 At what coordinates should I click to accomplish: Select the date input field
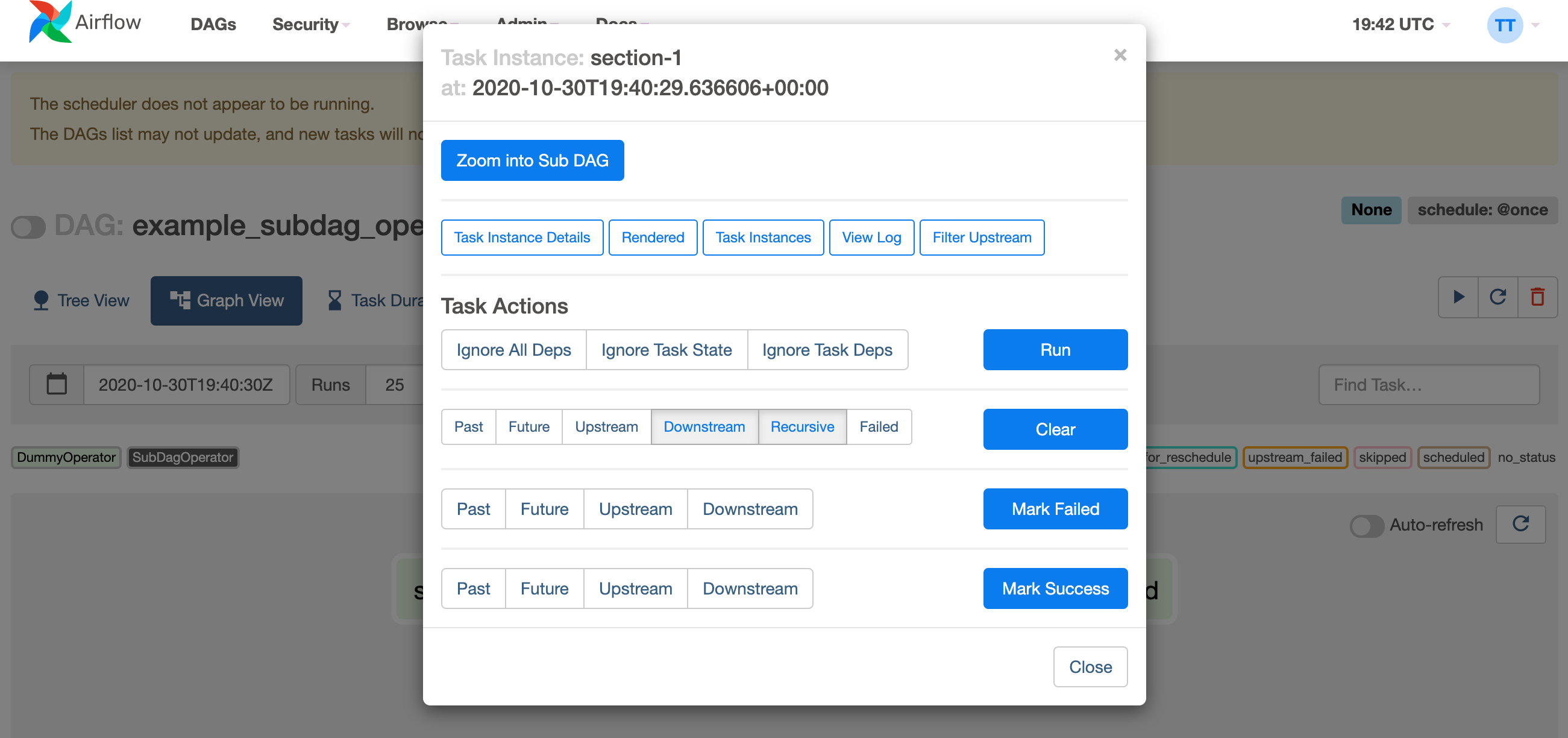click(x=185, y=385)
